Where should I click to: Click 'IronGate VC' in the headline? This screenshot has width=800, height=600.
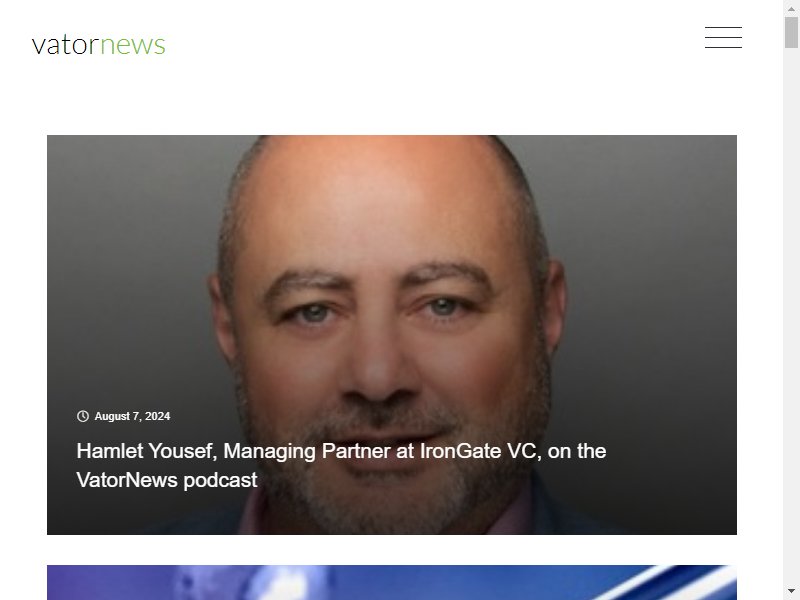(x=478, y=451)
